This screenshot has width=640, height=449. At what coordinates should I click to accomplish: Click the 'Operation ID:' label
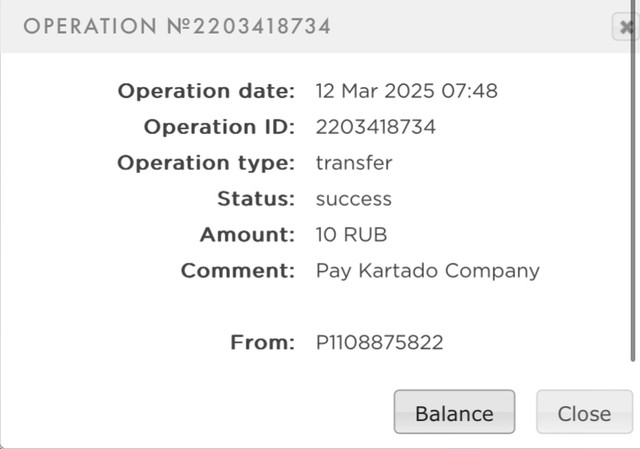(x=219, y=127)
